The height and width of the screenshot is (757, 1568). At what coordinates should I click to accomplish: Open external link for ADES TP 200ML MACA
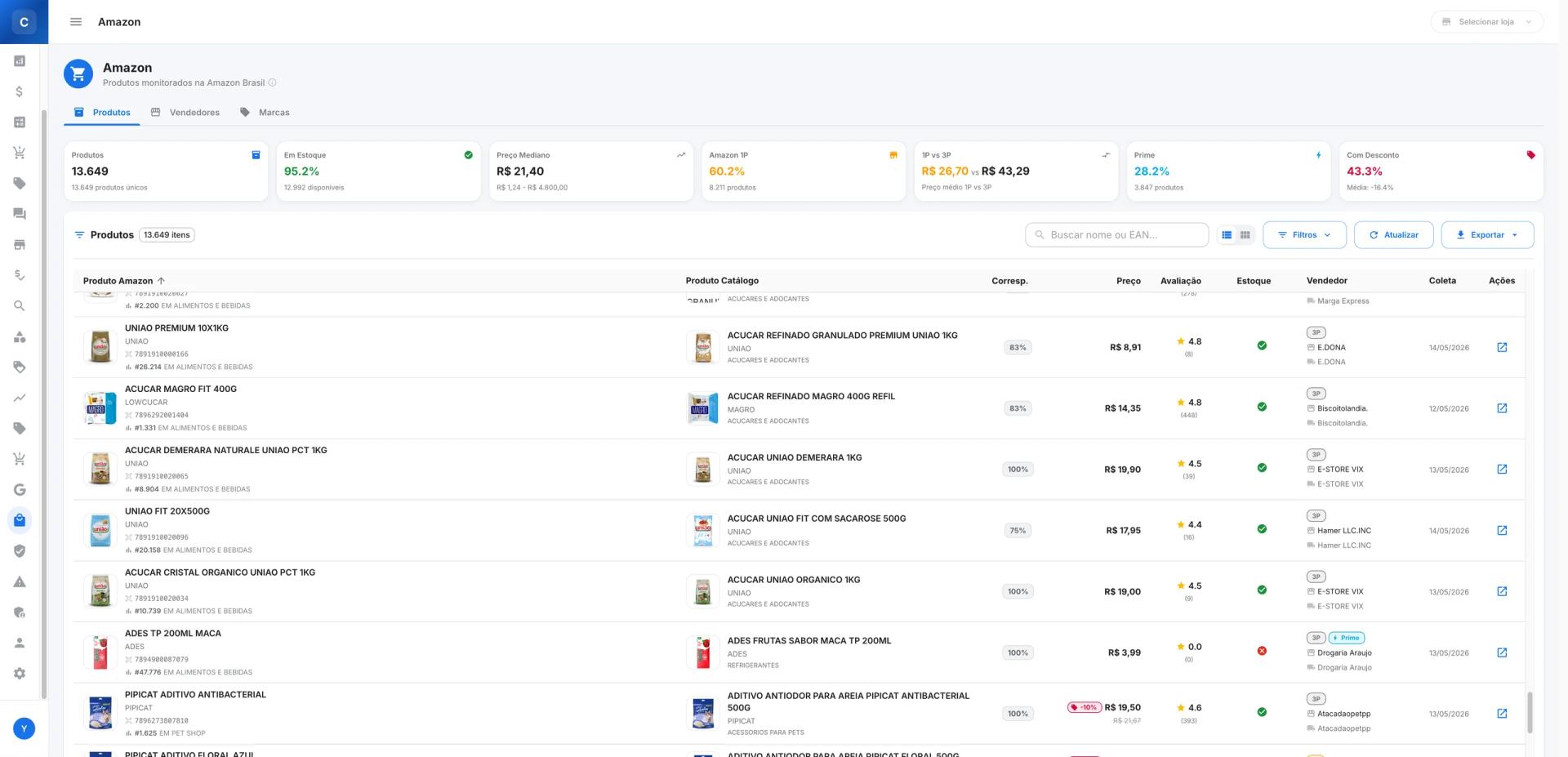coord(1502,652)
